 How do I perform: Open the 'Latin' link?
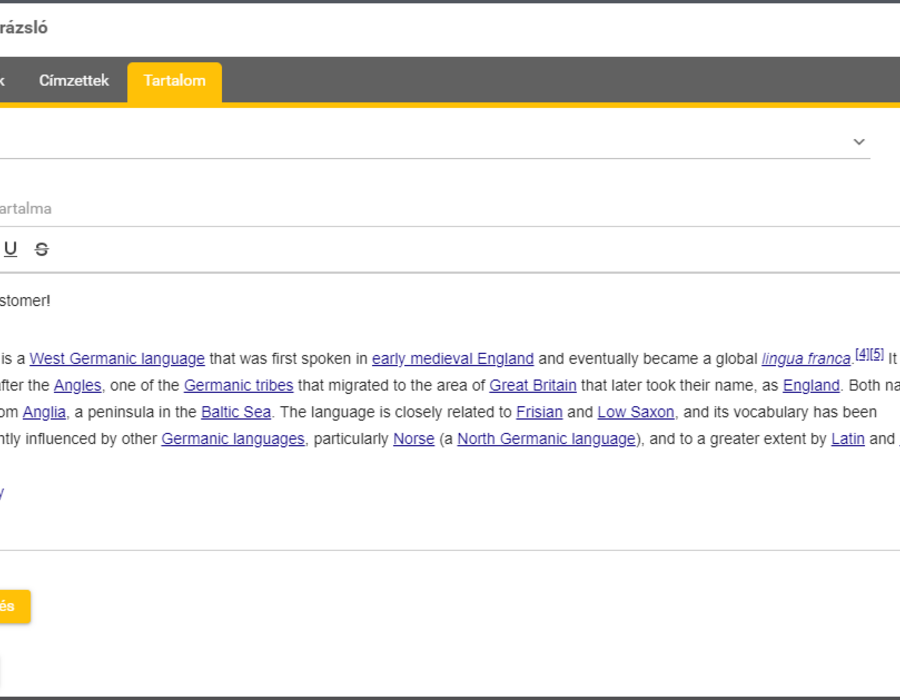tap(848, 439)
